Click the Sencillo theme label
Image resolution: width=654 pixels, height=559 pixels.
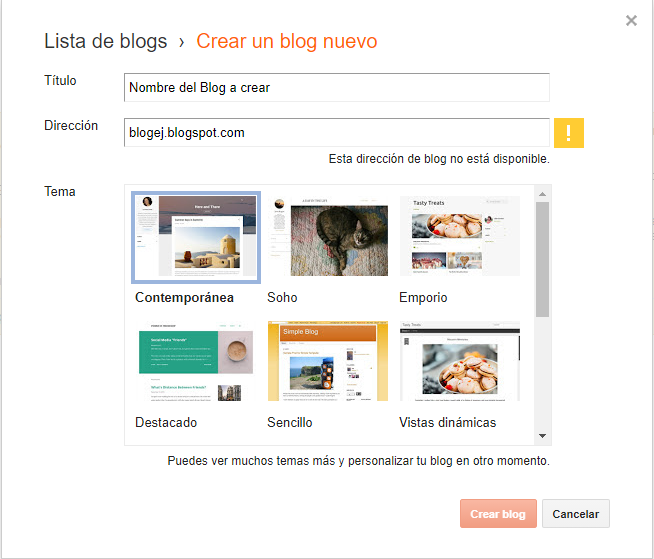[x=290, y=422]
